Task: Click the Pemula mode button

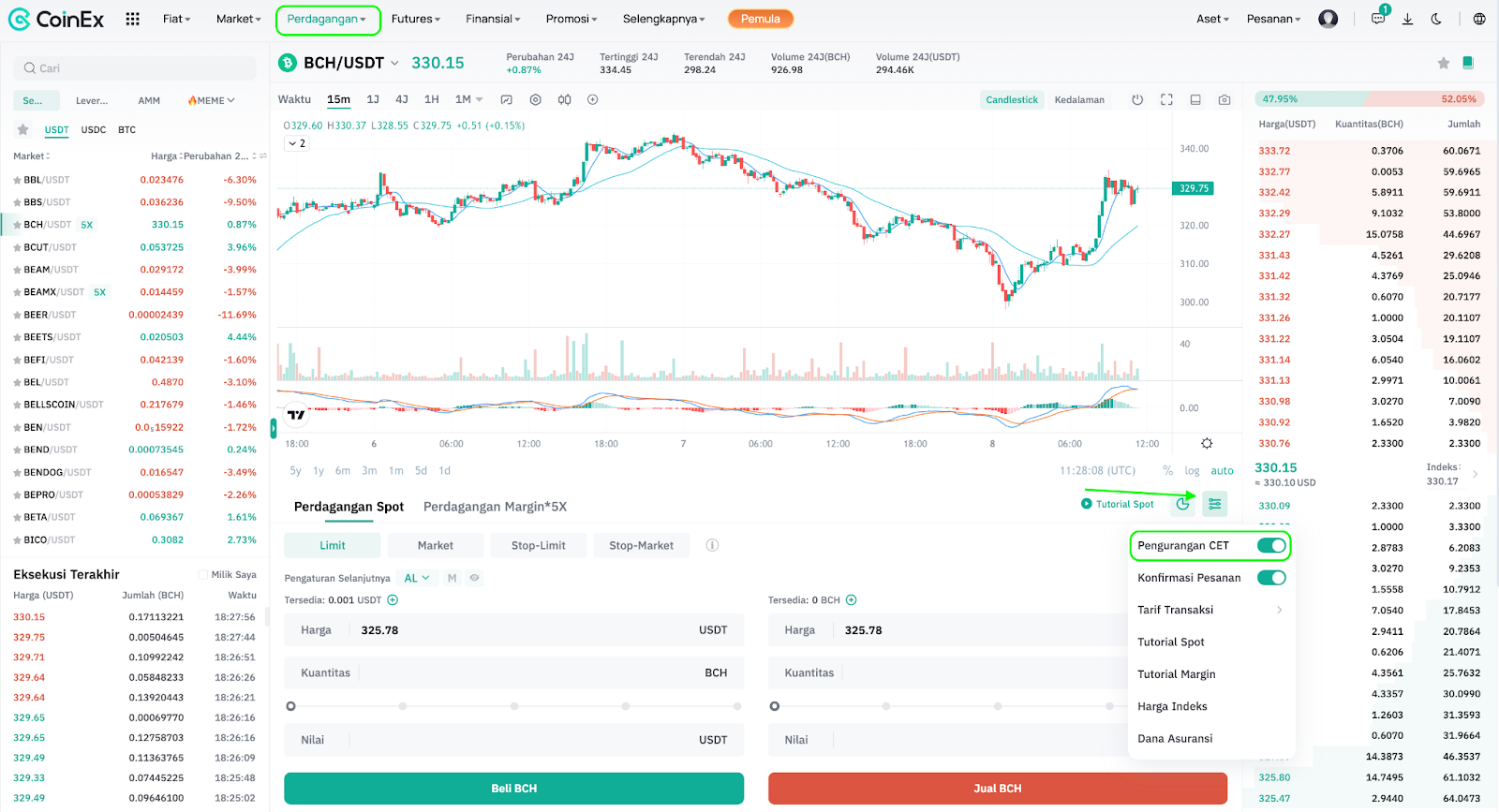Action: tap(761, 19)
